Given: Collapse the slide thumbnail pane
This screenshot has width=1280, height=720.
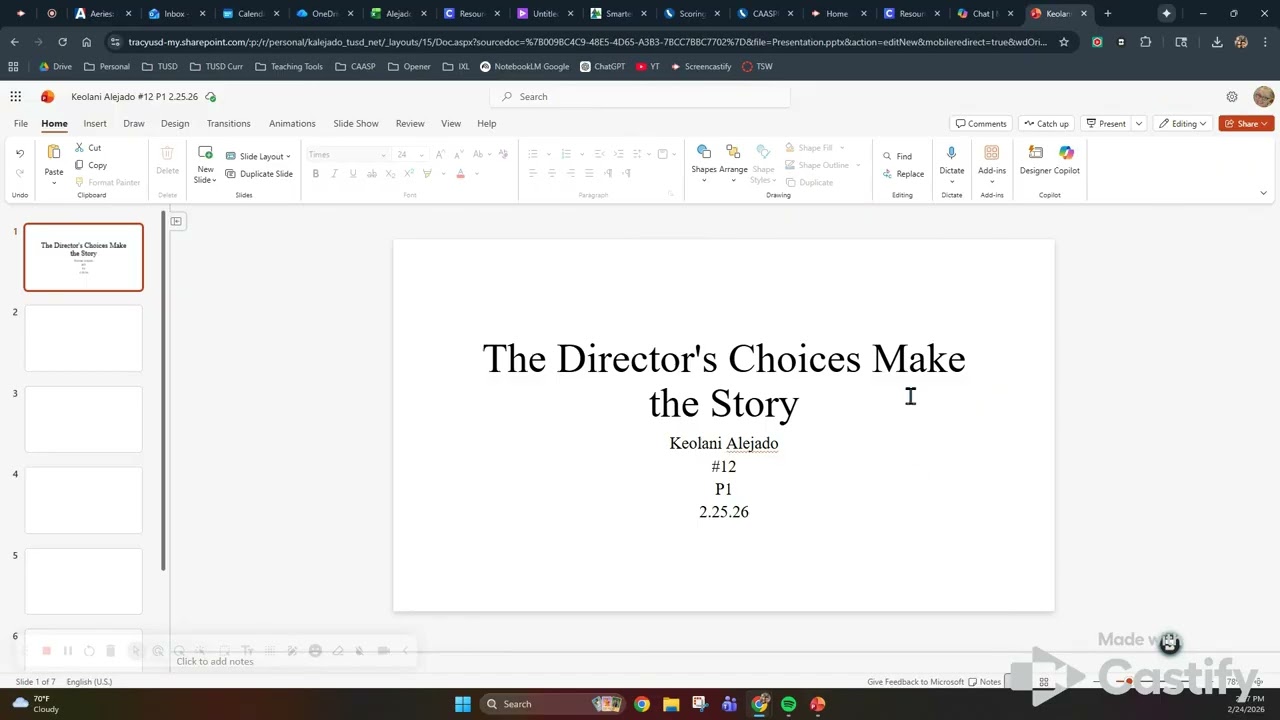Looking at the screenshot, I should pos(176,221).
